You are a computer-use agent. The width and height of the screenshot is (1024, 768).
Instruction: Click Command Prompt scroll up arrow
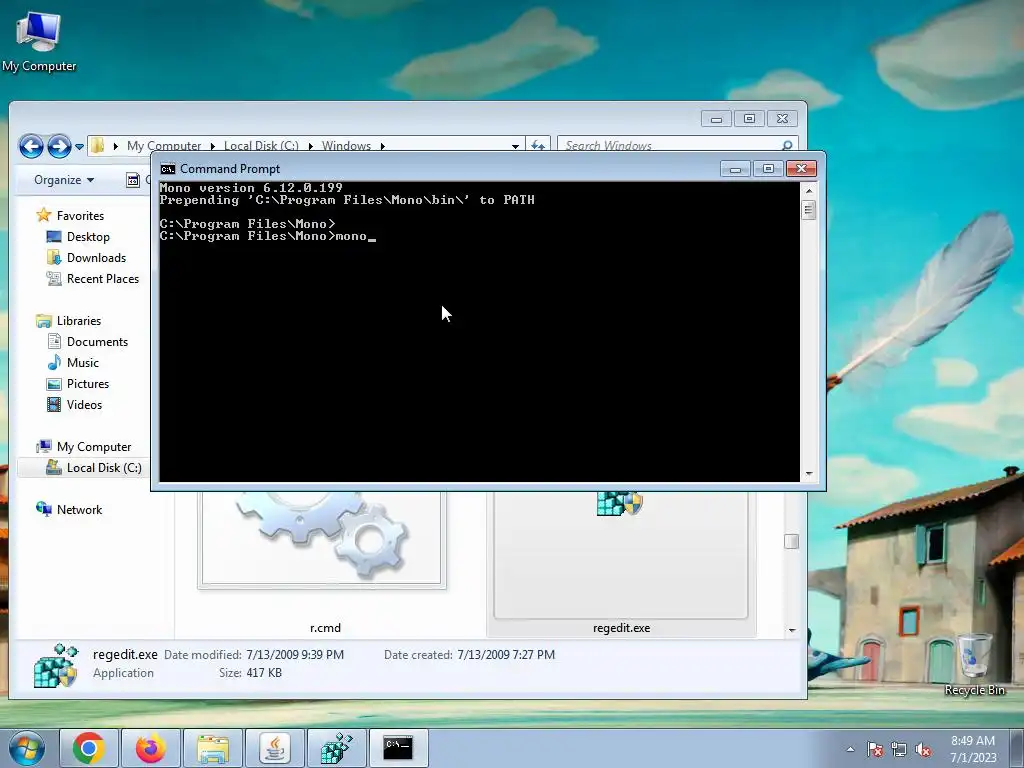pyautogui.click(x=808, y=191)
